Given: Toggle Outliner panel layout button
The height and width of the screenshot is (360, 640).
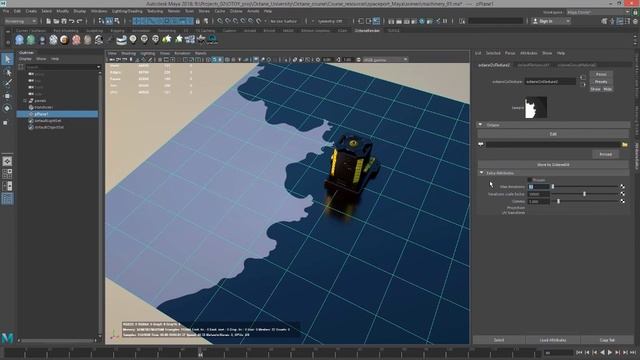Looking at the screenshot, I should tap(7, 199).
